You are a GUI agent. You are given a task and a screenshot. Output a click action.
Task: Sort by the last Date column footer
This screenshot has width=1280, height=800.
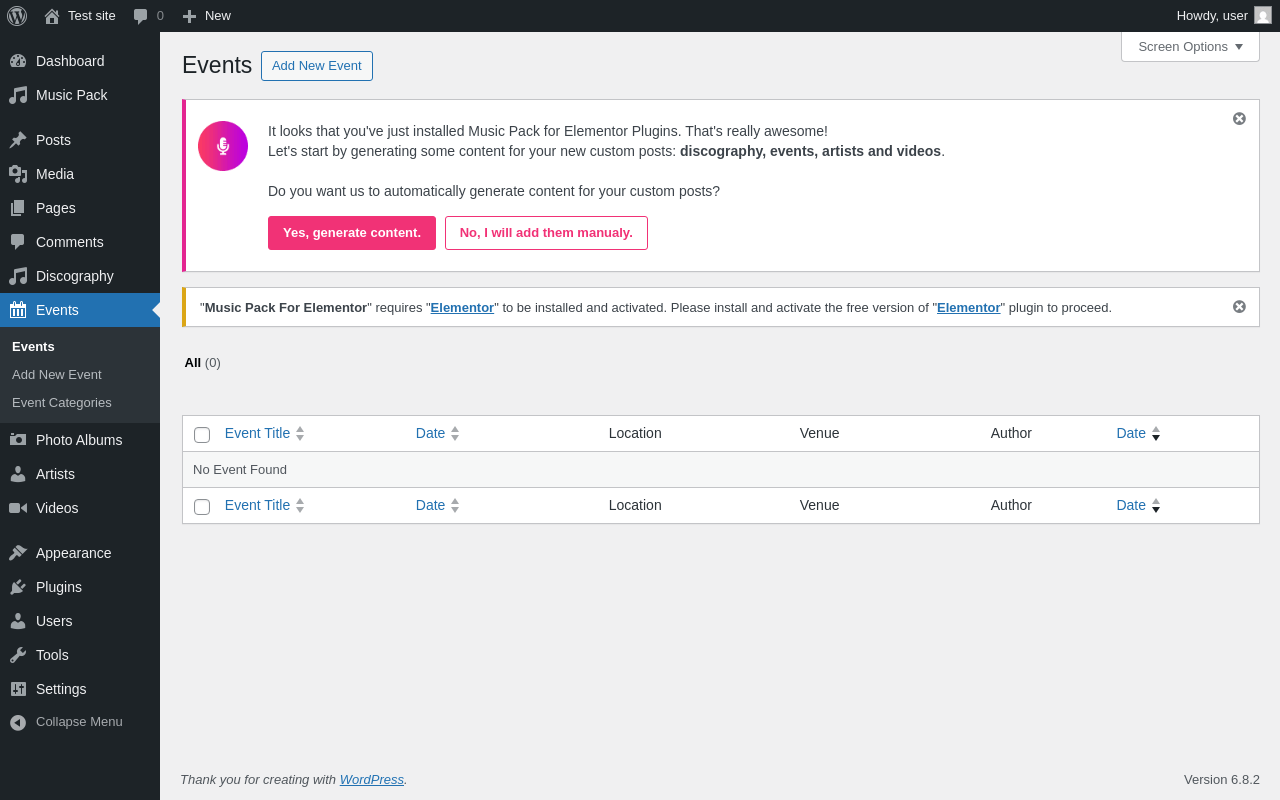pyautogui.click(x=1138, y=505)
